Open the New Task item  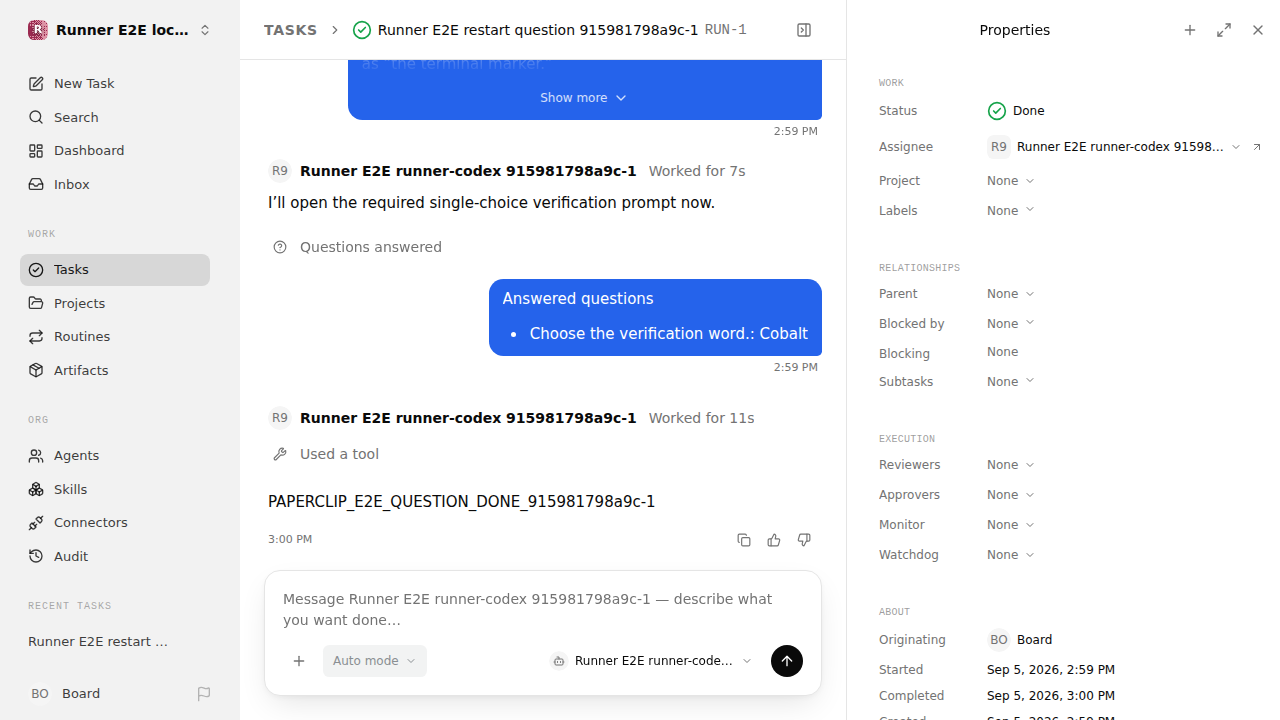coord(115,83)
